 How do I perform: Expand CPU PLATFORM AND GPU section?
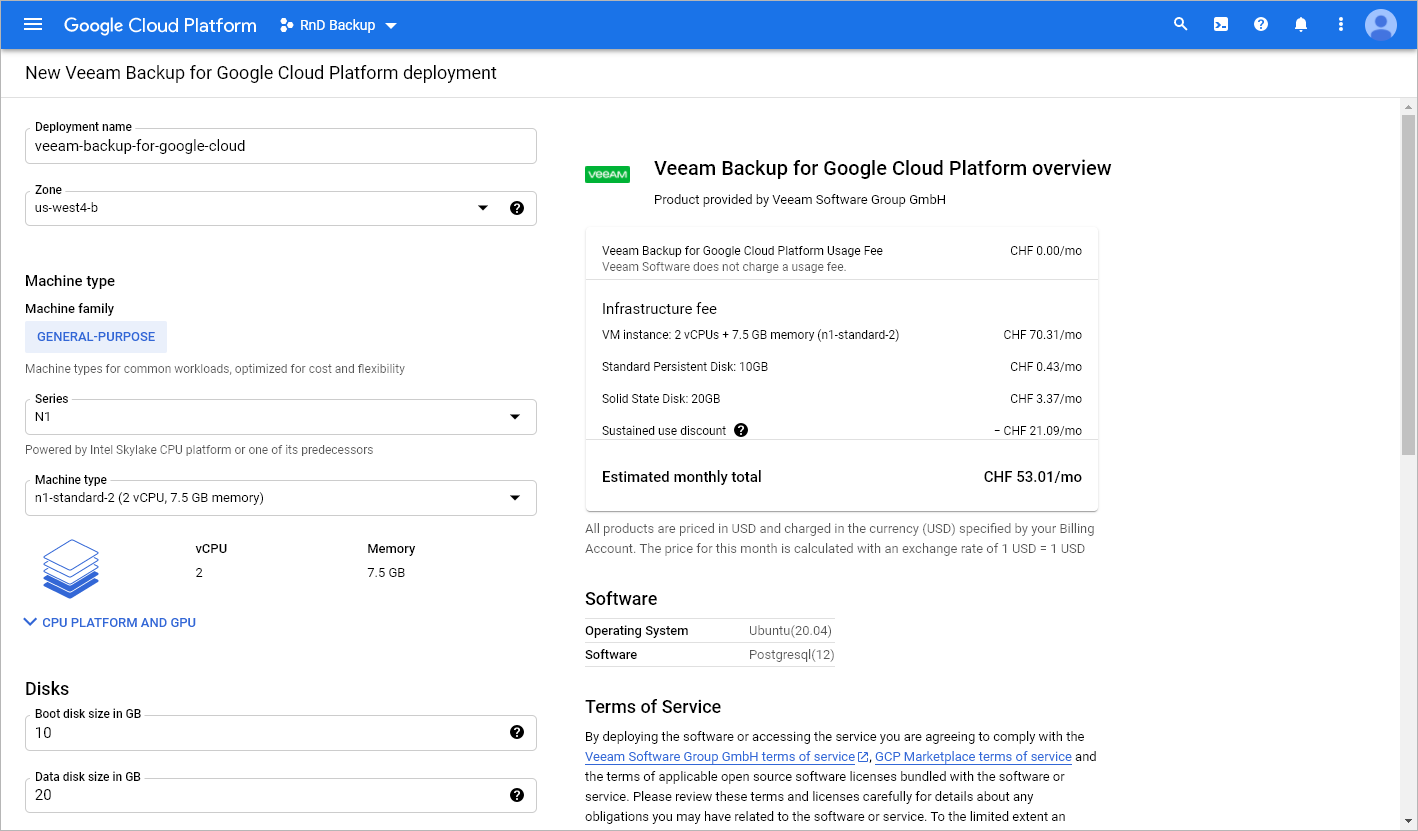click(x=109, y=622)
